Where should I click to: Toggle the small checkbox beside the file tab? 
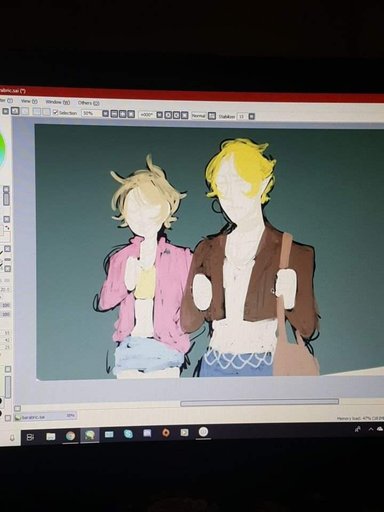pos(8,418)
